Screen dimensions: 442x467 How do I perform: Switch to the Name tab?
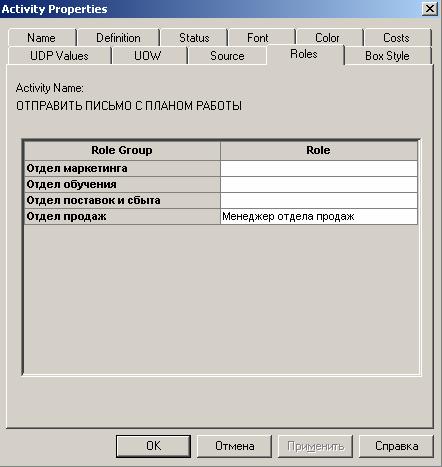click(42, 38)
